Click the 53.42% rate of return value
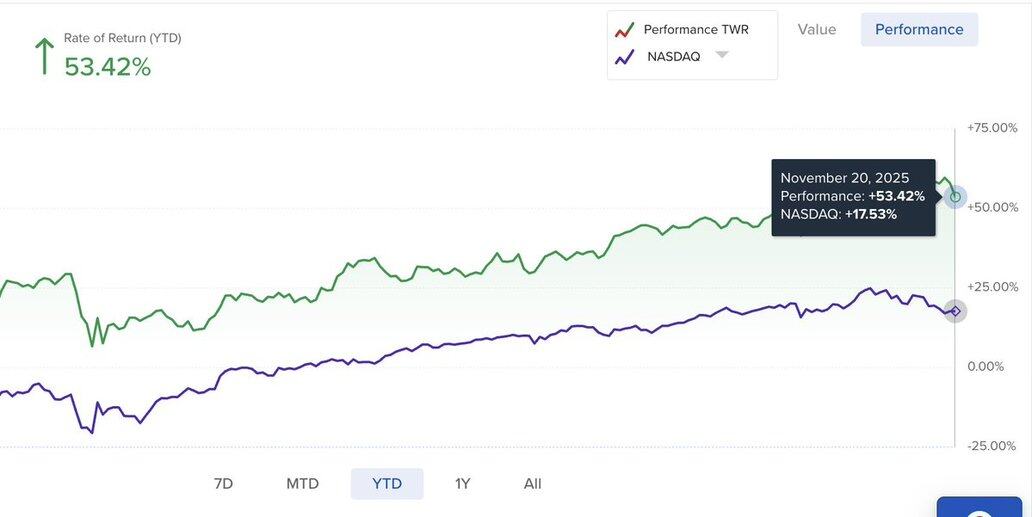The width and height of the screenshot is (1032, 517). pyautogui.click(x=108, y=67)
